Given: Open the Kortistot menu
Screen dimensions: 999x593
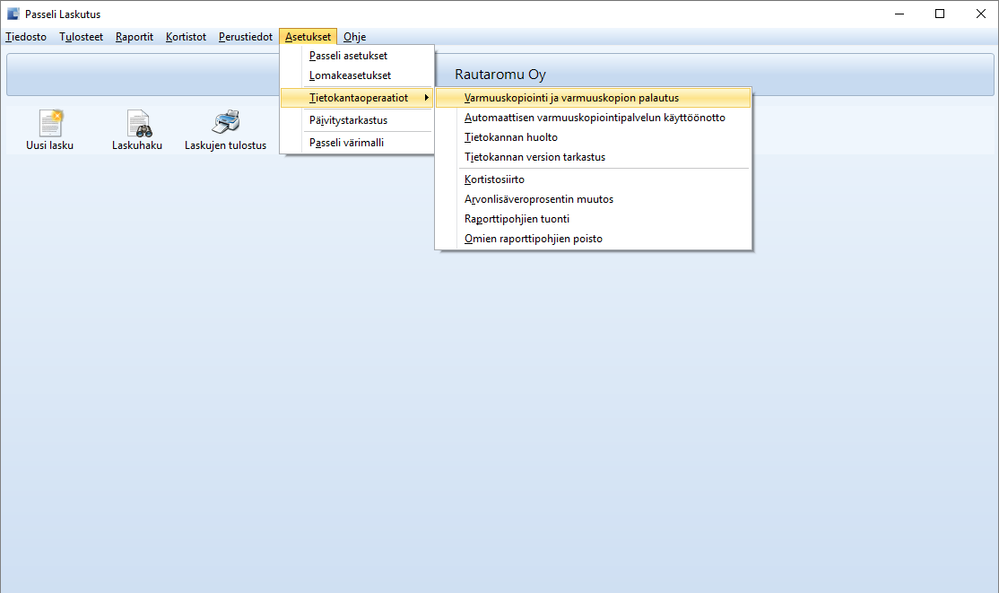Looking at the screenshot, I should tap(185, 37).
